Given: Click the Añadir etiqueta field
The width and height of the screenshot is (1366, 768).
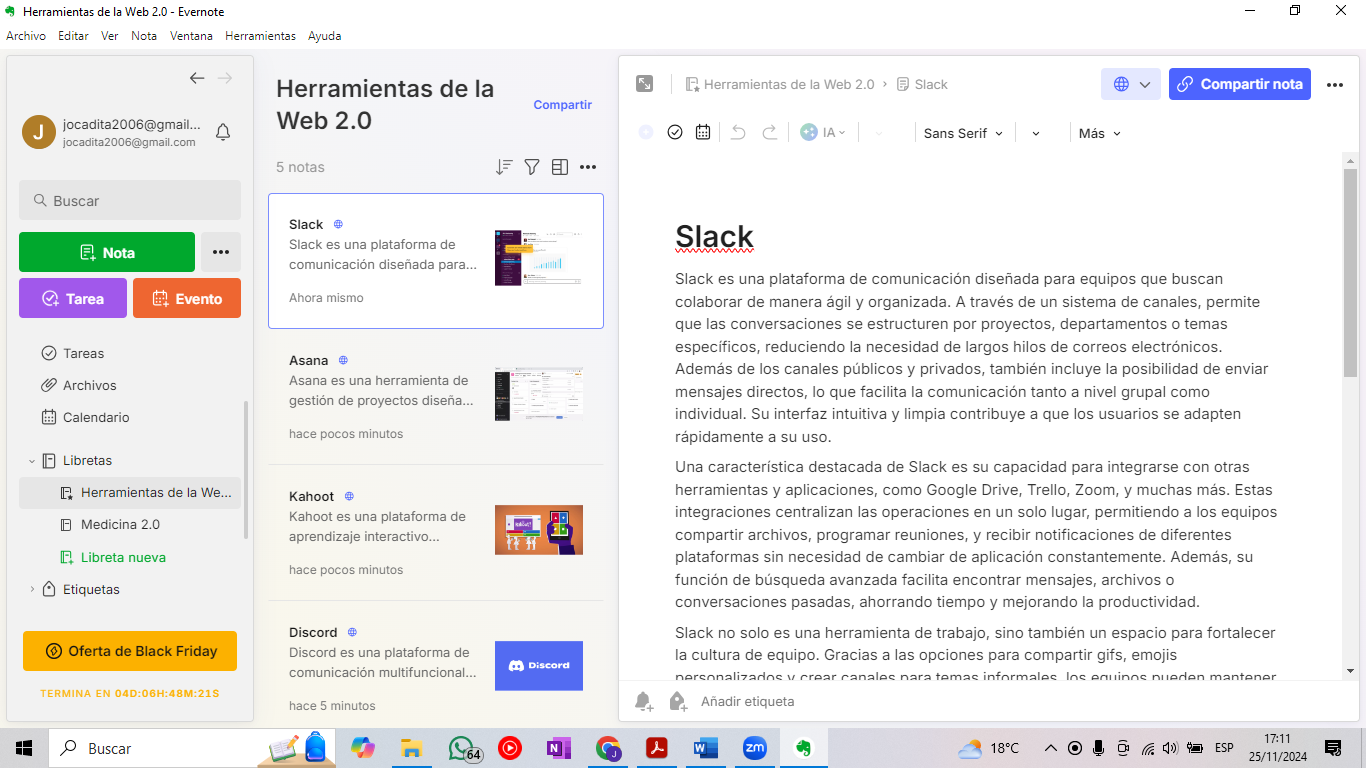Looking at the screenshot, I should click(748, 701).
